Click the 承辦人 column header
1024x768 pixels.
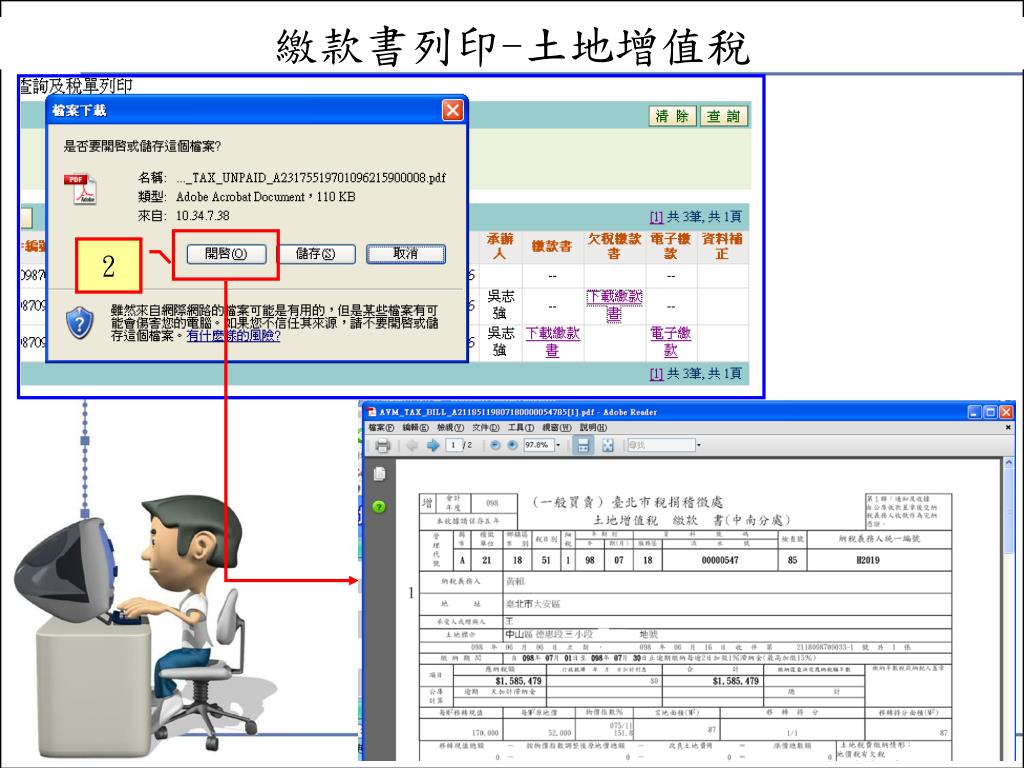pyautogui.click(x=500, y=246)
